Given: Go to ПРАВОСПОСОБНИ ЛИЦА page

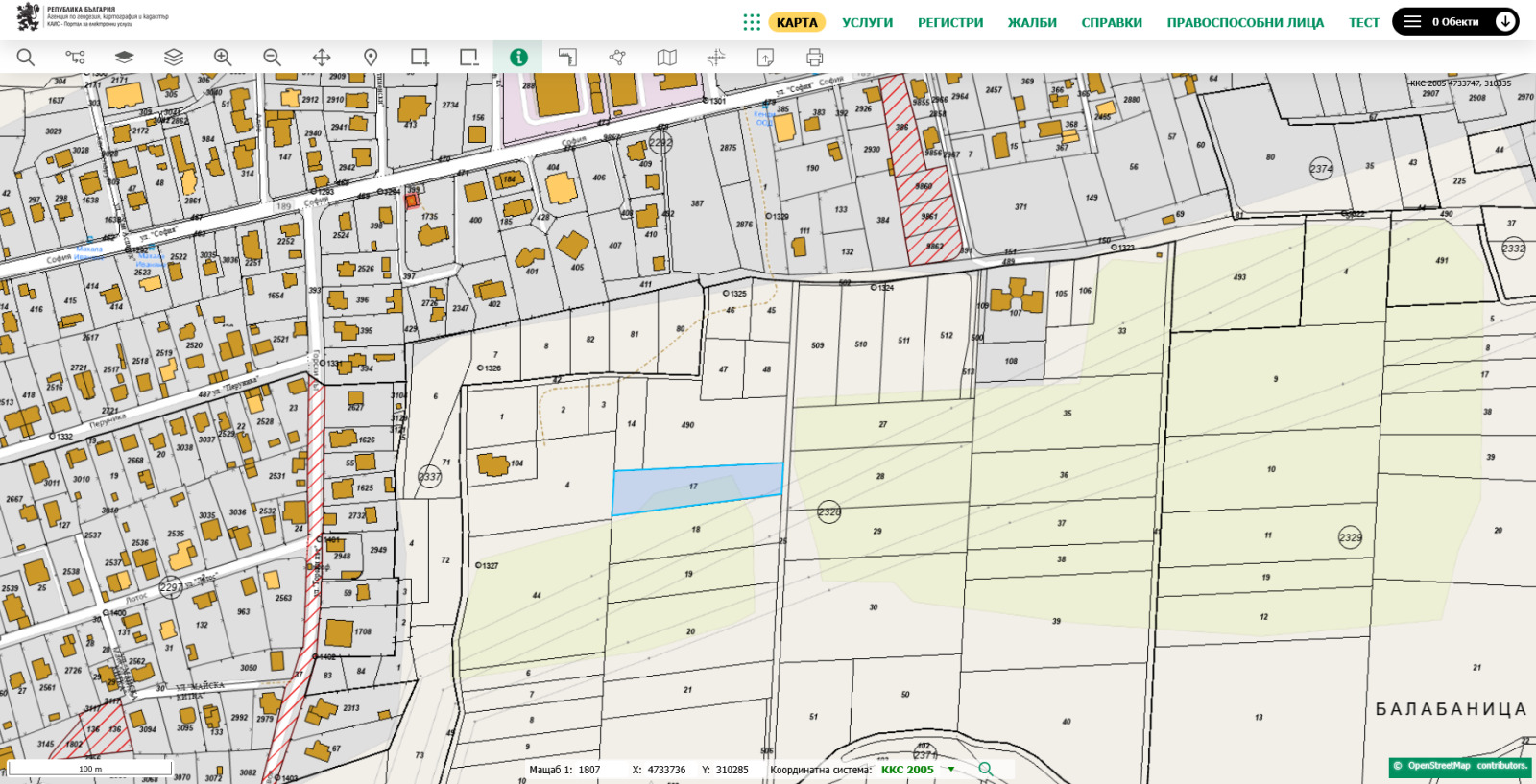Looking at the screenshot, I should 1244,22.
